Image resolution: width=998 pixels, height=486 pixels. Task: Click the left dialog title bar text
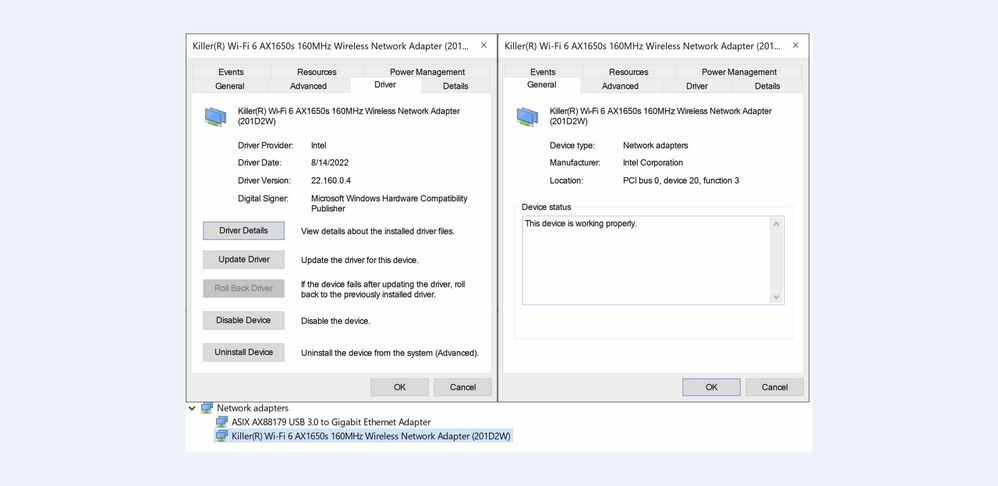pyautogui.click(x=330, y=46)
